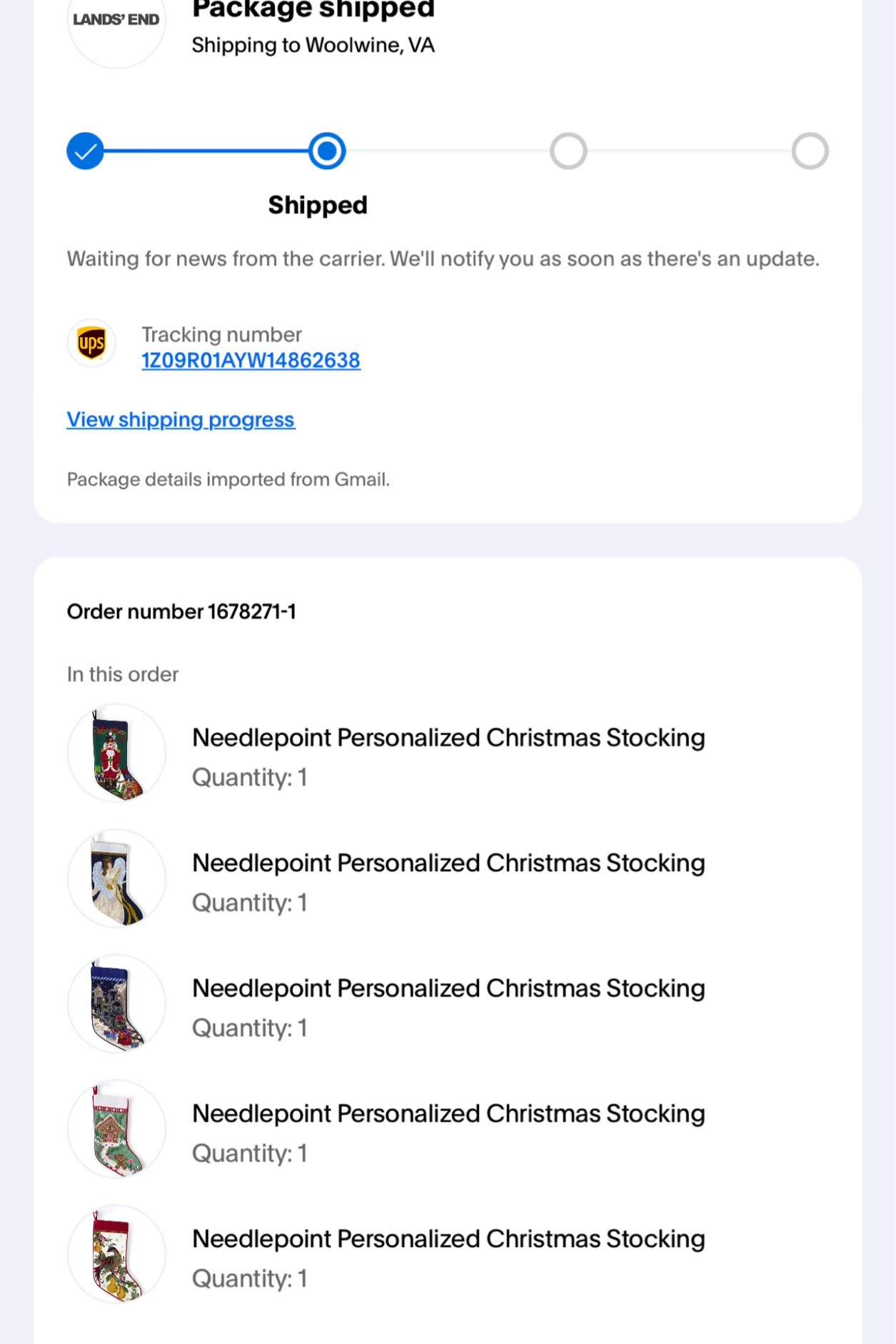Click View shipping progress link
This screenshot has height=1344, width=896.
[x=181, y=420]
